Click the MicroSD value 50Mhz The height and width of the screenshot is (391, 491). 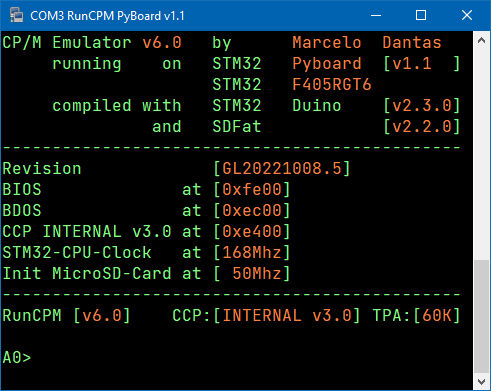click(257, 273)
